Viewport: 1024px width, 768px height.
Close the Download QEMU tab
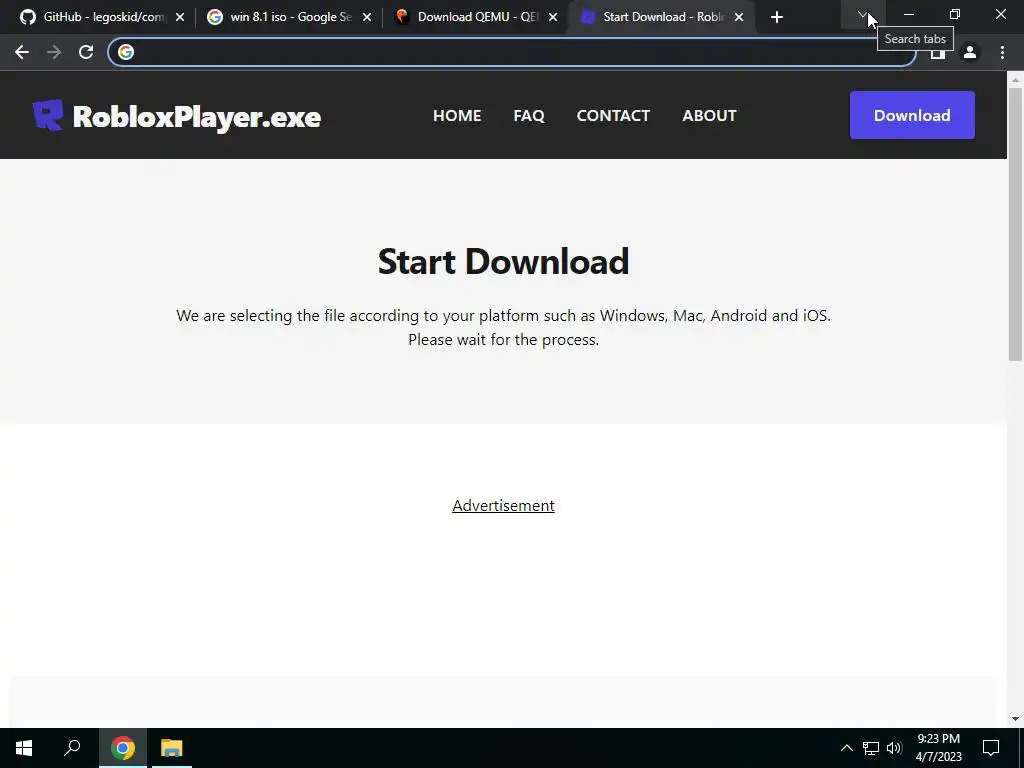[553, 17]
